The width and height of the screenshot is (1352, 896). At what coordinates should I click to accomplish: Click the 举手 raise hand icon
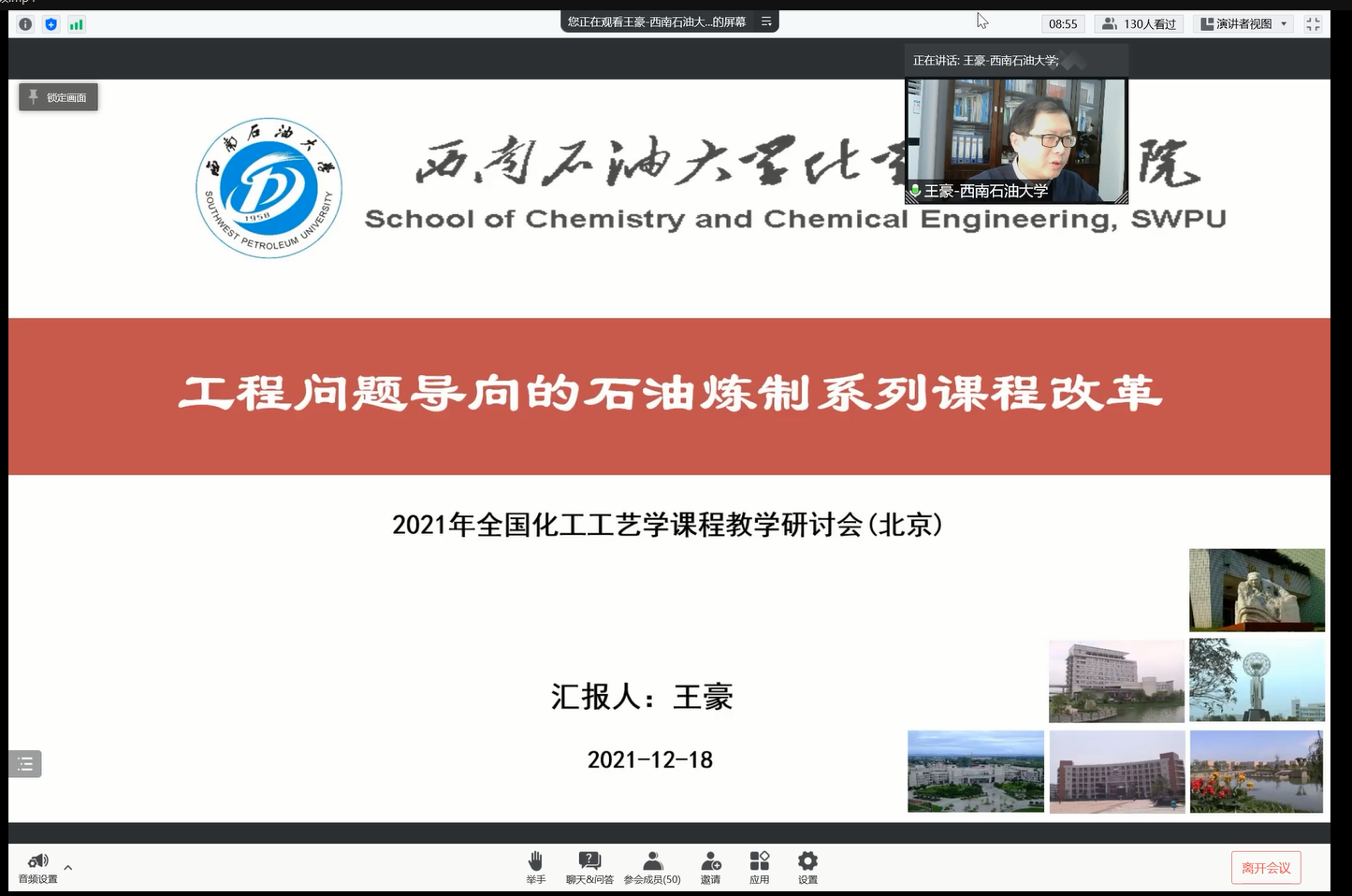tap(535, 868)
